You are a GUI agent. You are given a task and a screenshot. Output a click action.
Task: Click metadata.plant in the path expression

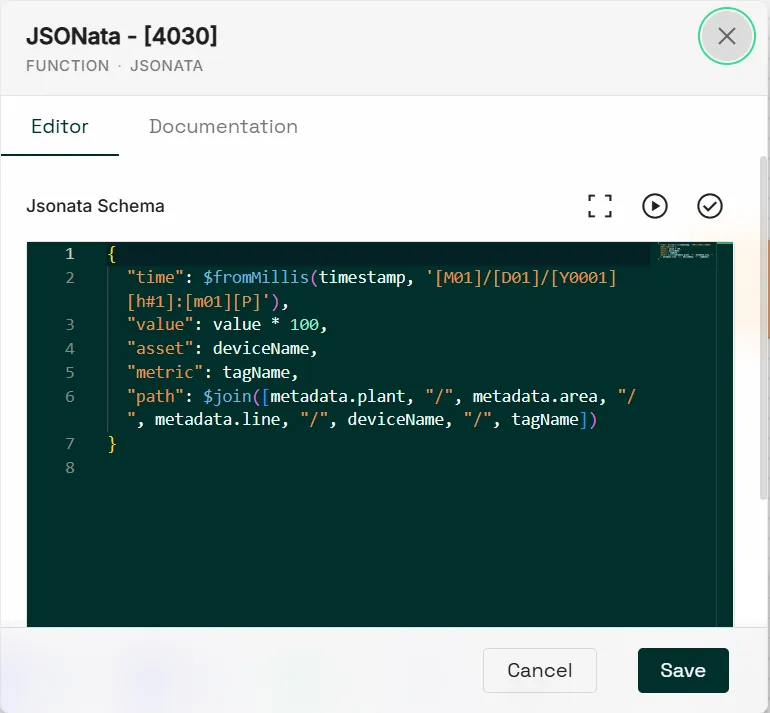pos(337,396)
